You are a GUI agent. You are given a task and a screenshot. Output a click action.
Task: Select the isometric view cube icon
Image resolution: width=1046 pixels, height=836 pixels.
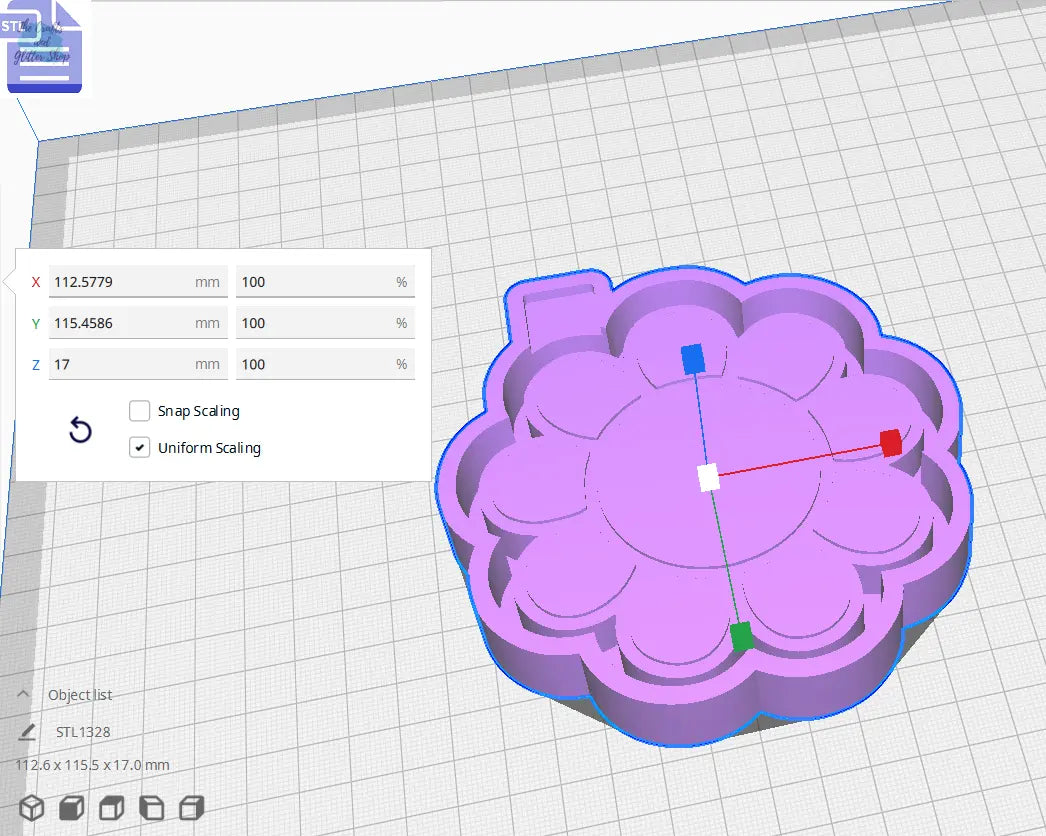(30, 807)
